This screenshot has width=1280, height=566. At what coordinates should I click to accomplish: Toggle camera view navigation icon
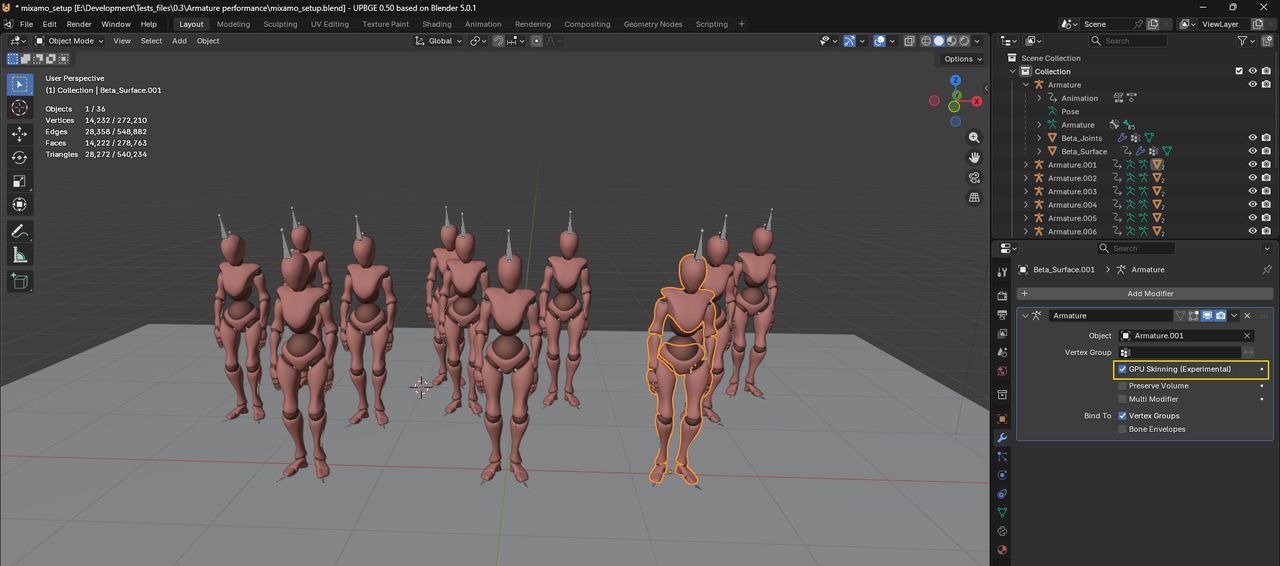coord(974,178)
